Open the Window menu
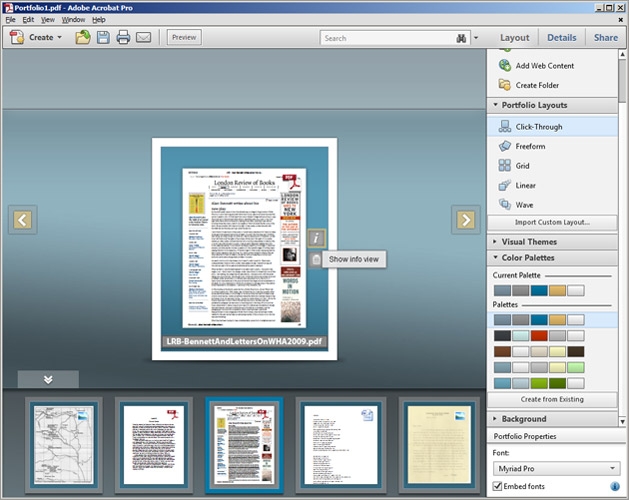 point(73,20)
